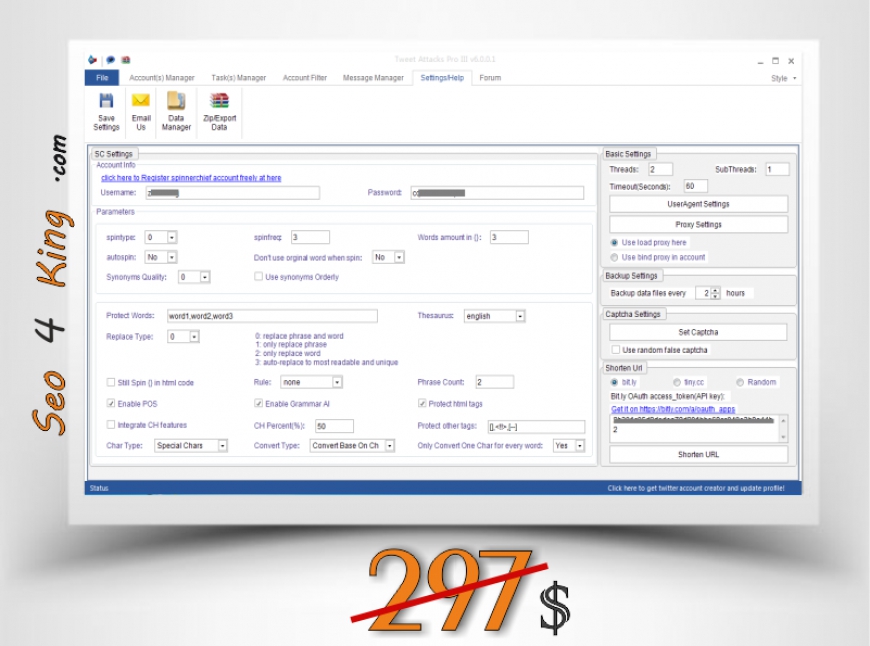870x646 pixels.
Task: Toggle Use random false captcha checkbox
Action: coord(615,350)
